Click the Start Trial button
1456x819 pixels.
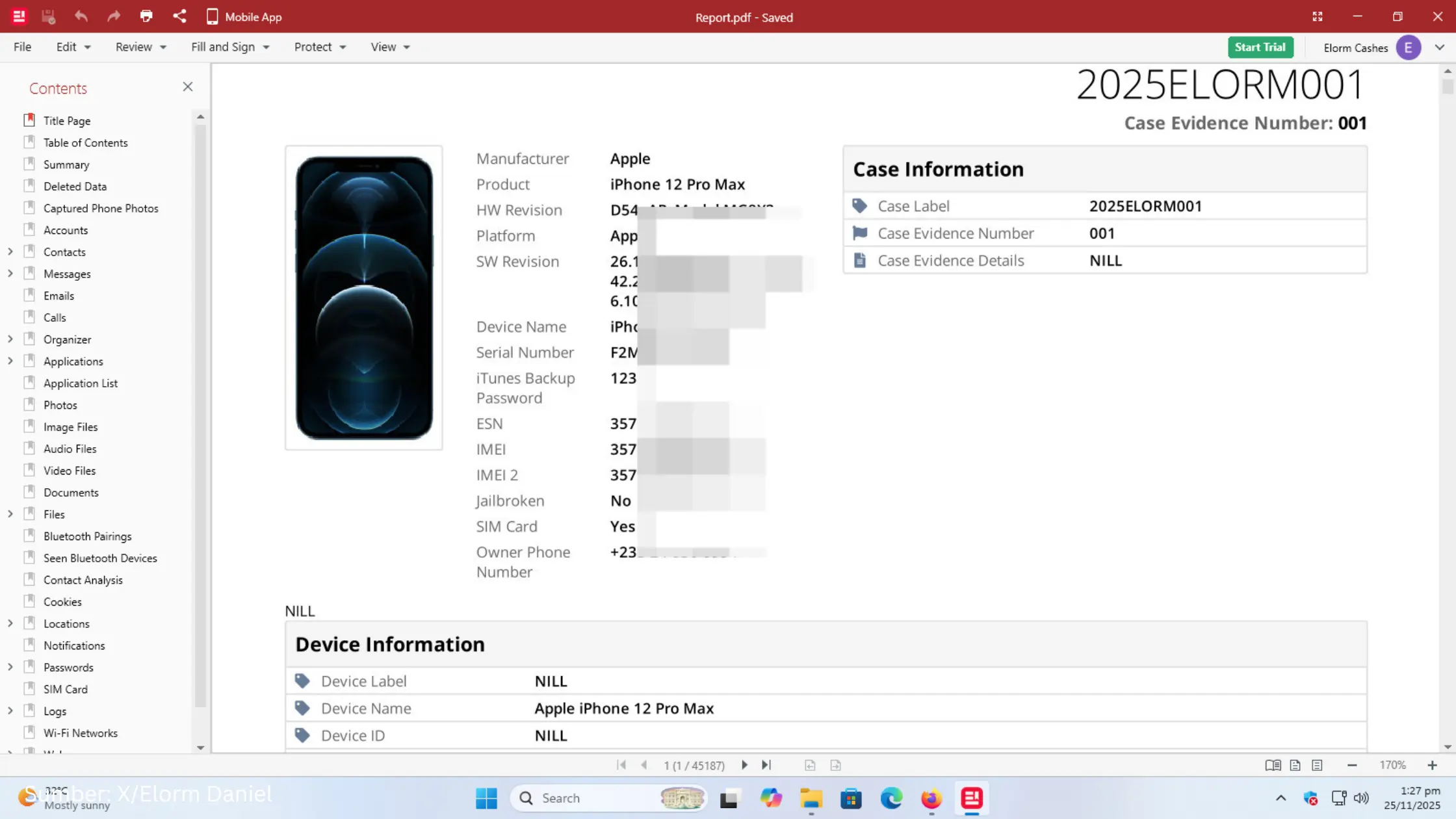tap(1260, 47)
